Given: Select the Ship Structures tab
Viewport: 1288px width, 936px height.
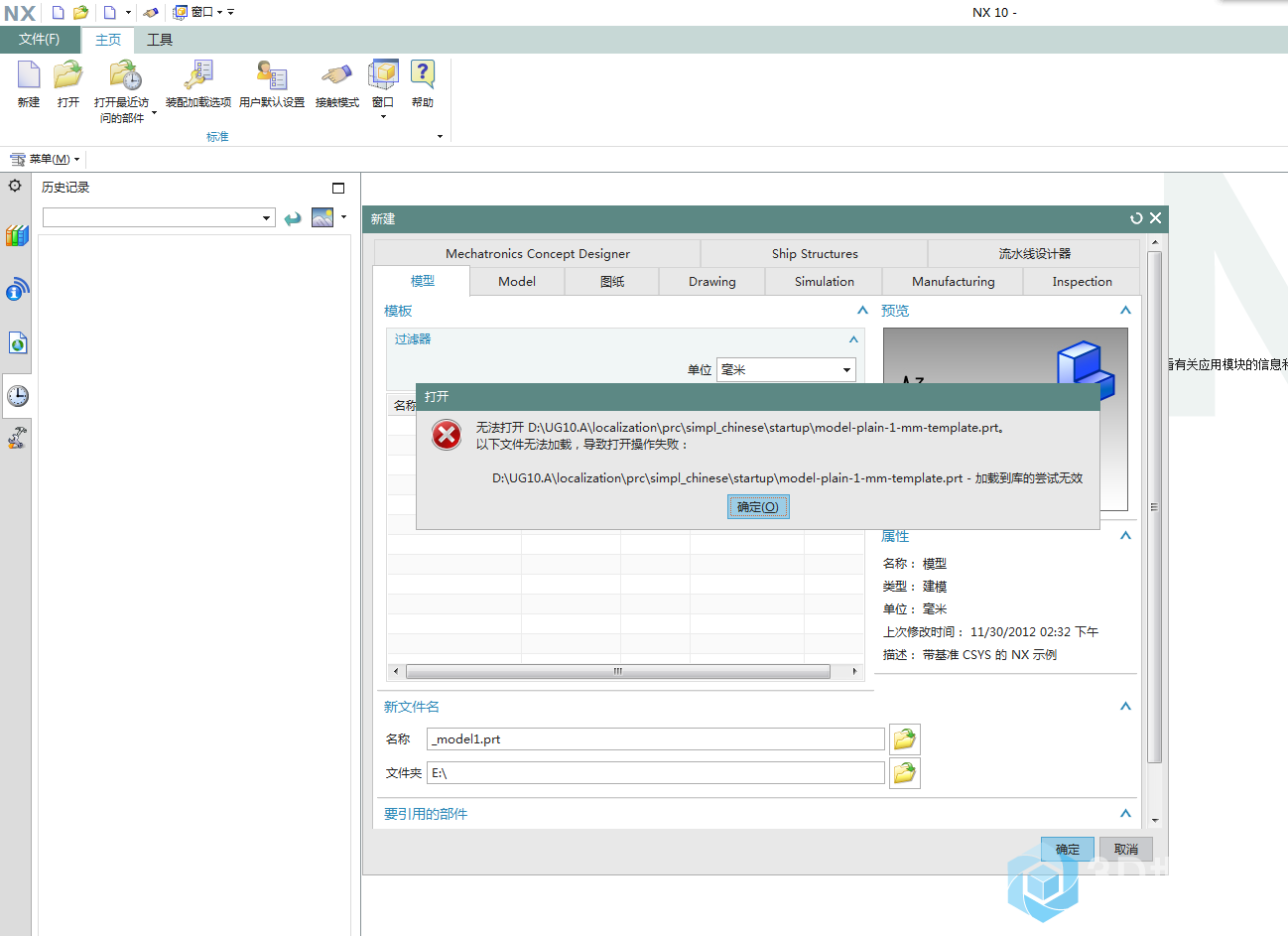Looking at the screenshot, I should click(815, 254).
